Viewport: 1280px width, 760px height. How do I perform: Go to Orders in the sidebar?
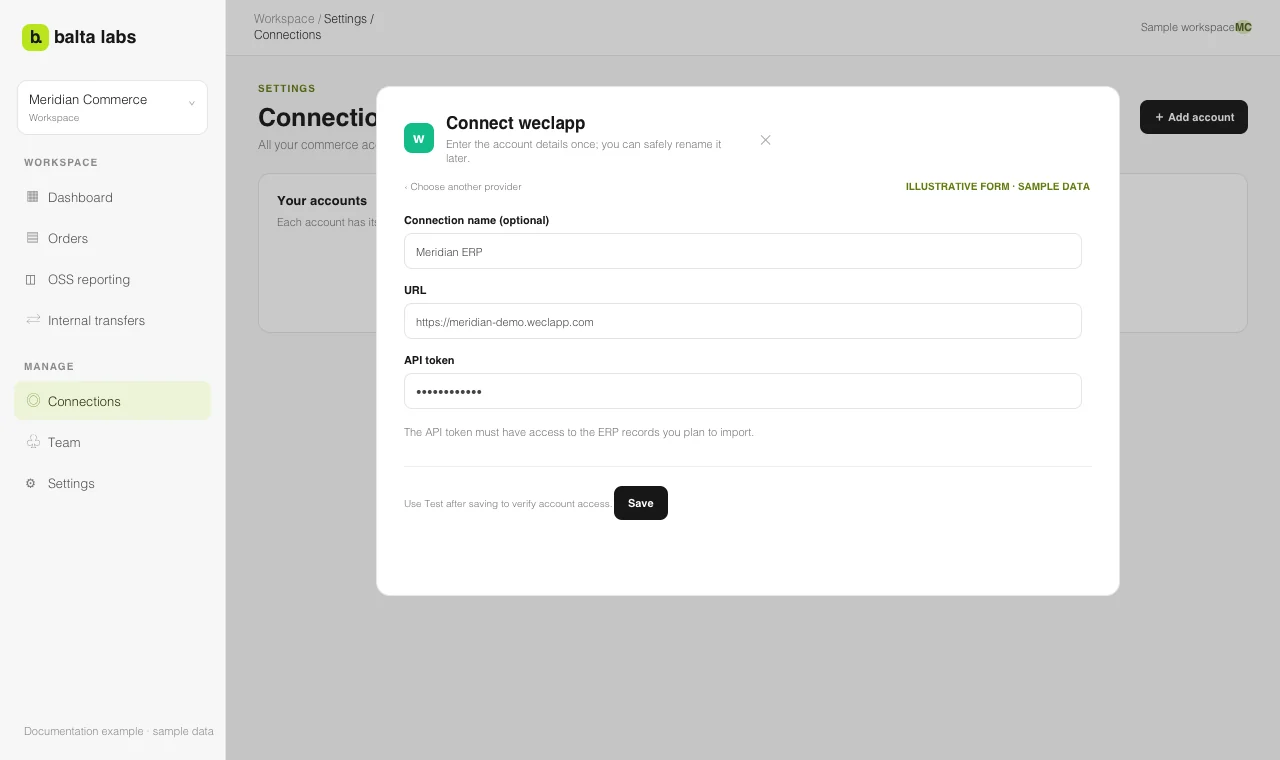click(x=112, y=238)
